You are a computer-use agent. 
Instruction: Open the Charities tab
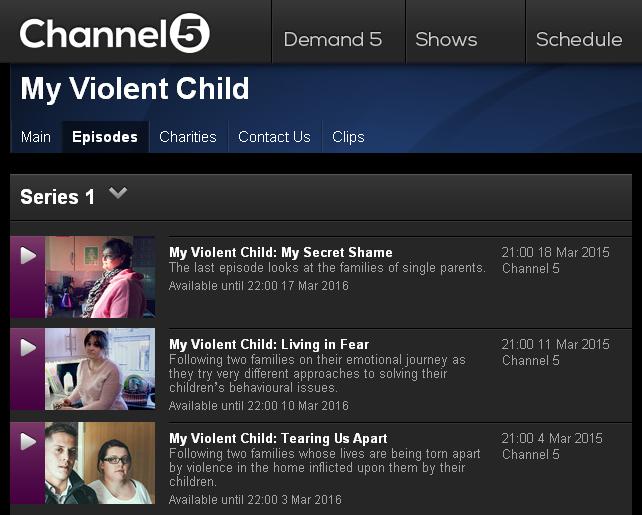pos(188,137)
